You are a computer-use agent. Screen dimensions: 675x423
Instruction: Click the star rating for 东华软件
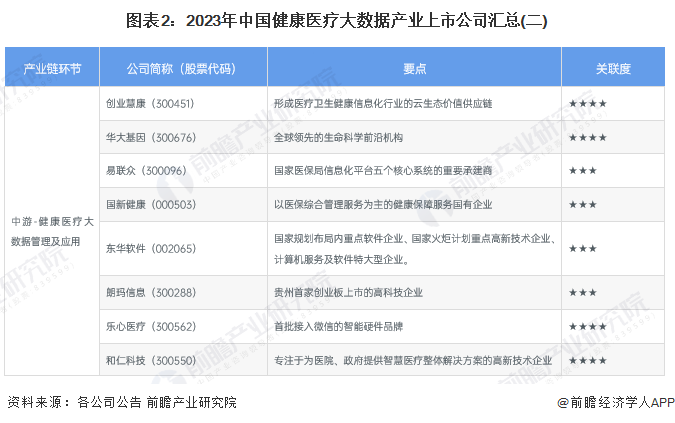tap(583, 249)
